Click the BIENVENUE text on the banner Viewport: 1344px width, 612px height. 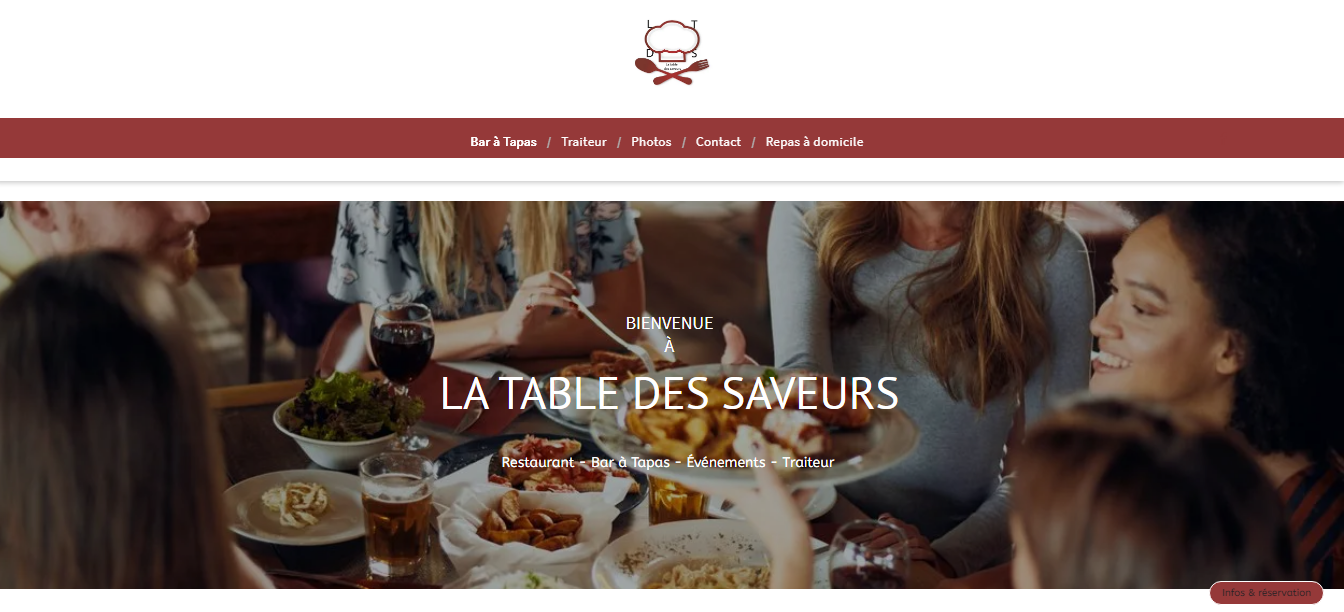[670, 323]
